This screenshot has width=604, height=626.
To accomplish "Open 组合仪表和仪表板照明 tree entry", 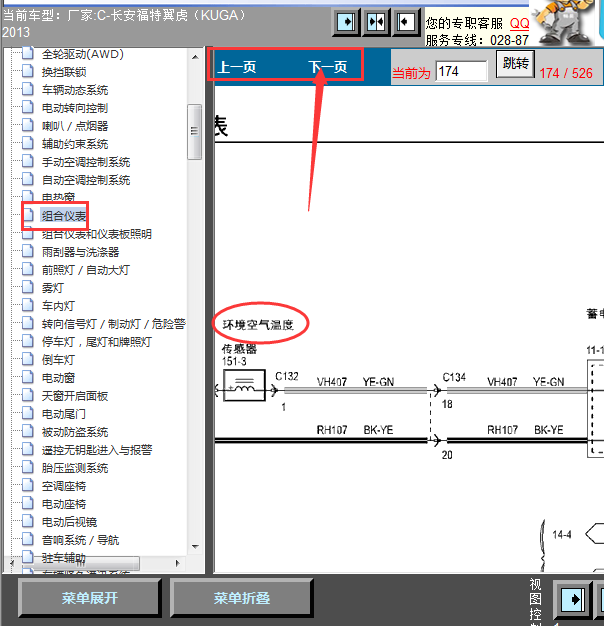I will click(x=97, y=234).
